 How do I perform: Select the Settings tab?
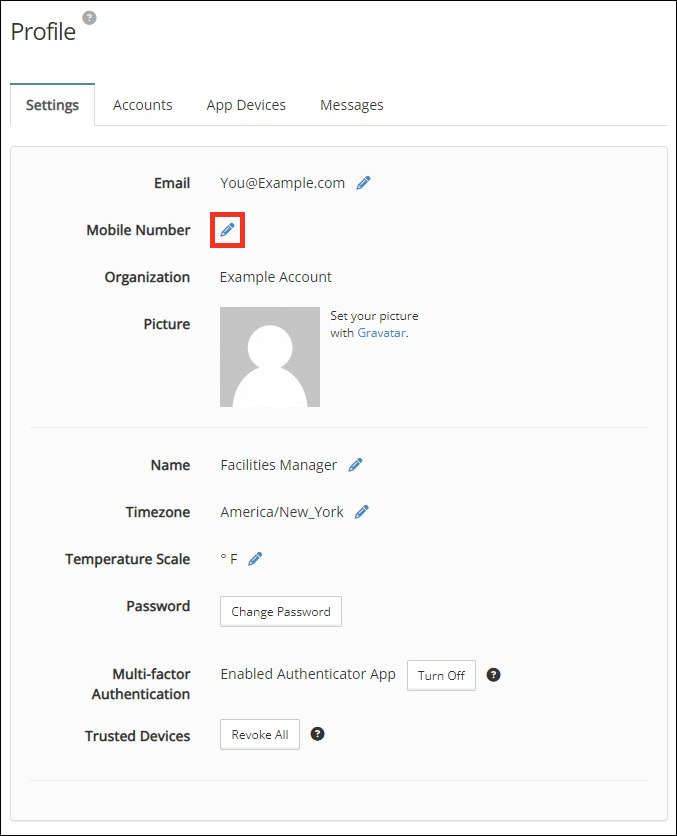(53, 105)
